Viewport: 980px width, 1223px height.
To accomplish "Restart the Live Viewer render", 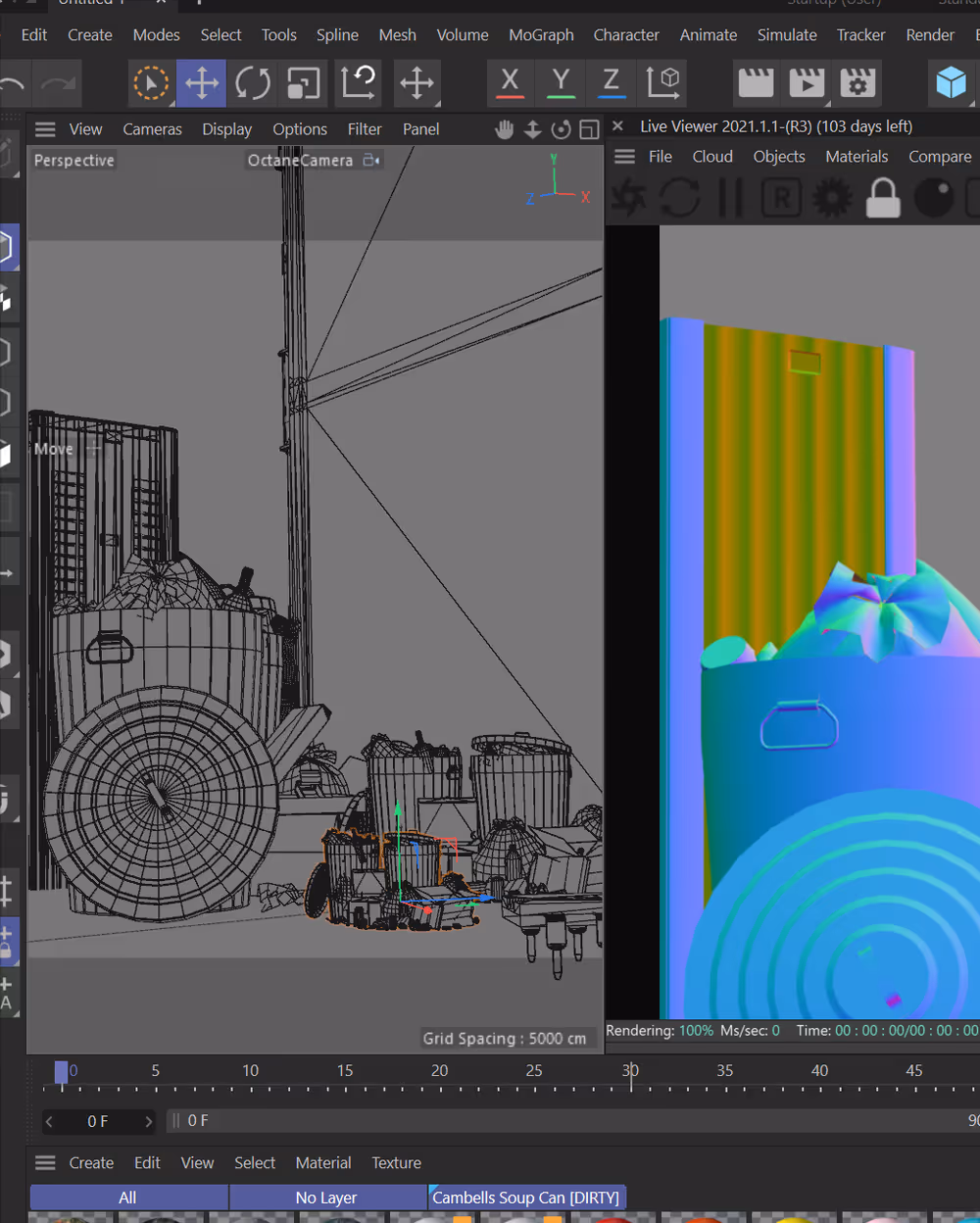I will [x=679, y=198].
